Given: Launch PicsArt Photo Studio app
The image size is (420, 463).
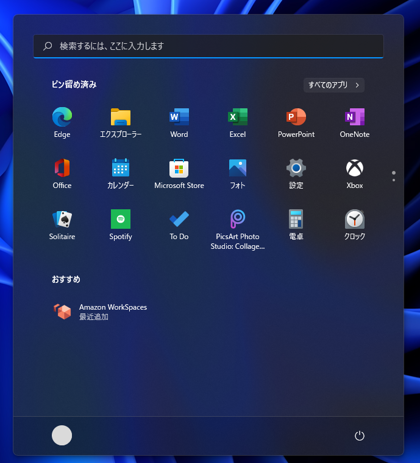Looking at the screenshot, I should pyautogui.click(x=238, y=229).
